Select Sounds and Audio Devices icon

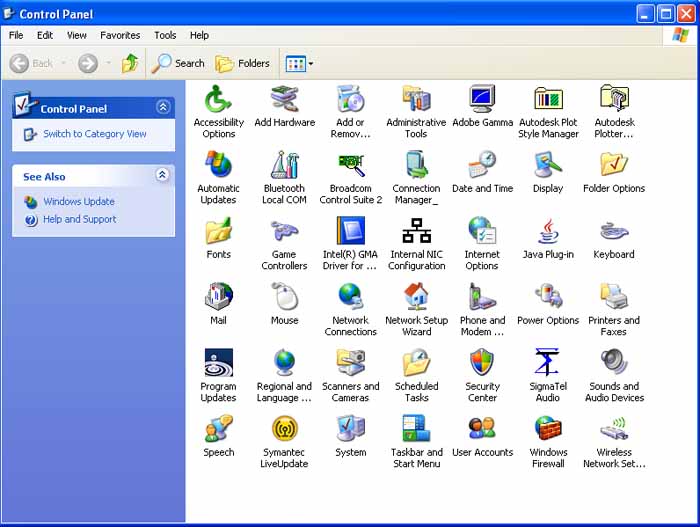614,361
